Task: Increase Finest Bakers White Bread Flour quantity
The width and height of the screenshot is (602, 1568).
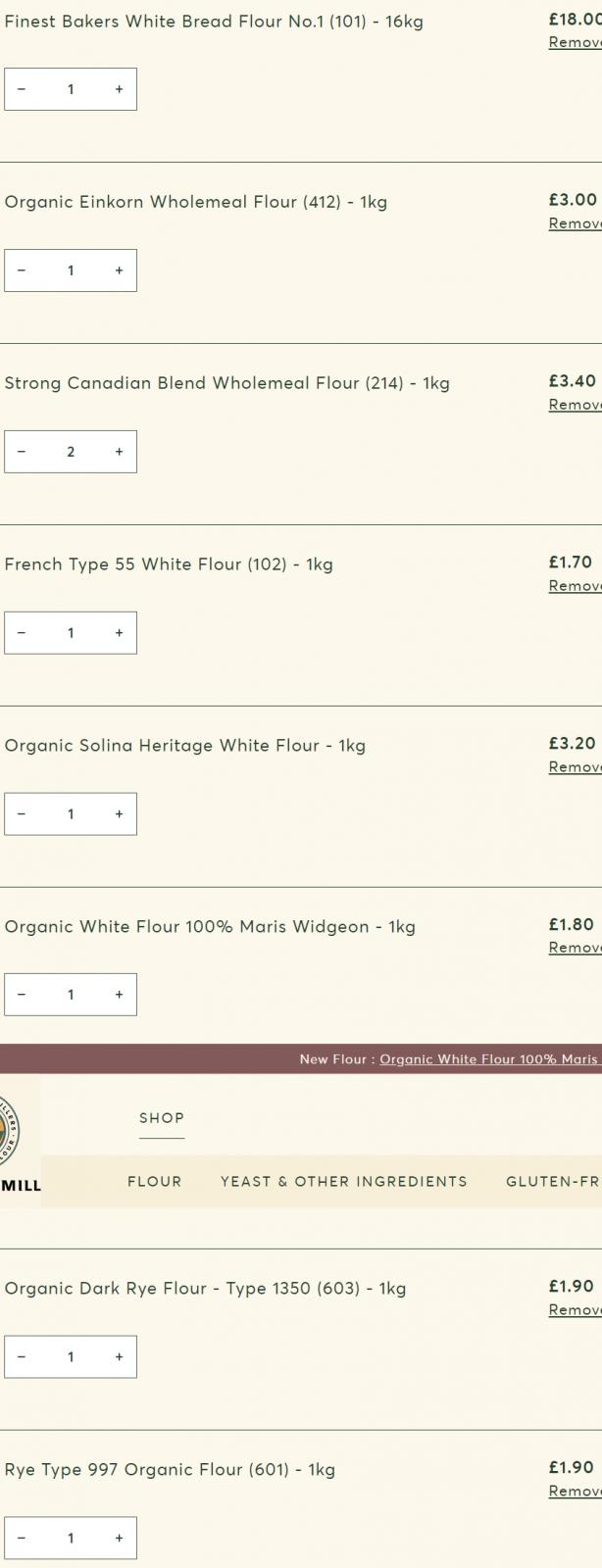Action: (x=119, y=89)
